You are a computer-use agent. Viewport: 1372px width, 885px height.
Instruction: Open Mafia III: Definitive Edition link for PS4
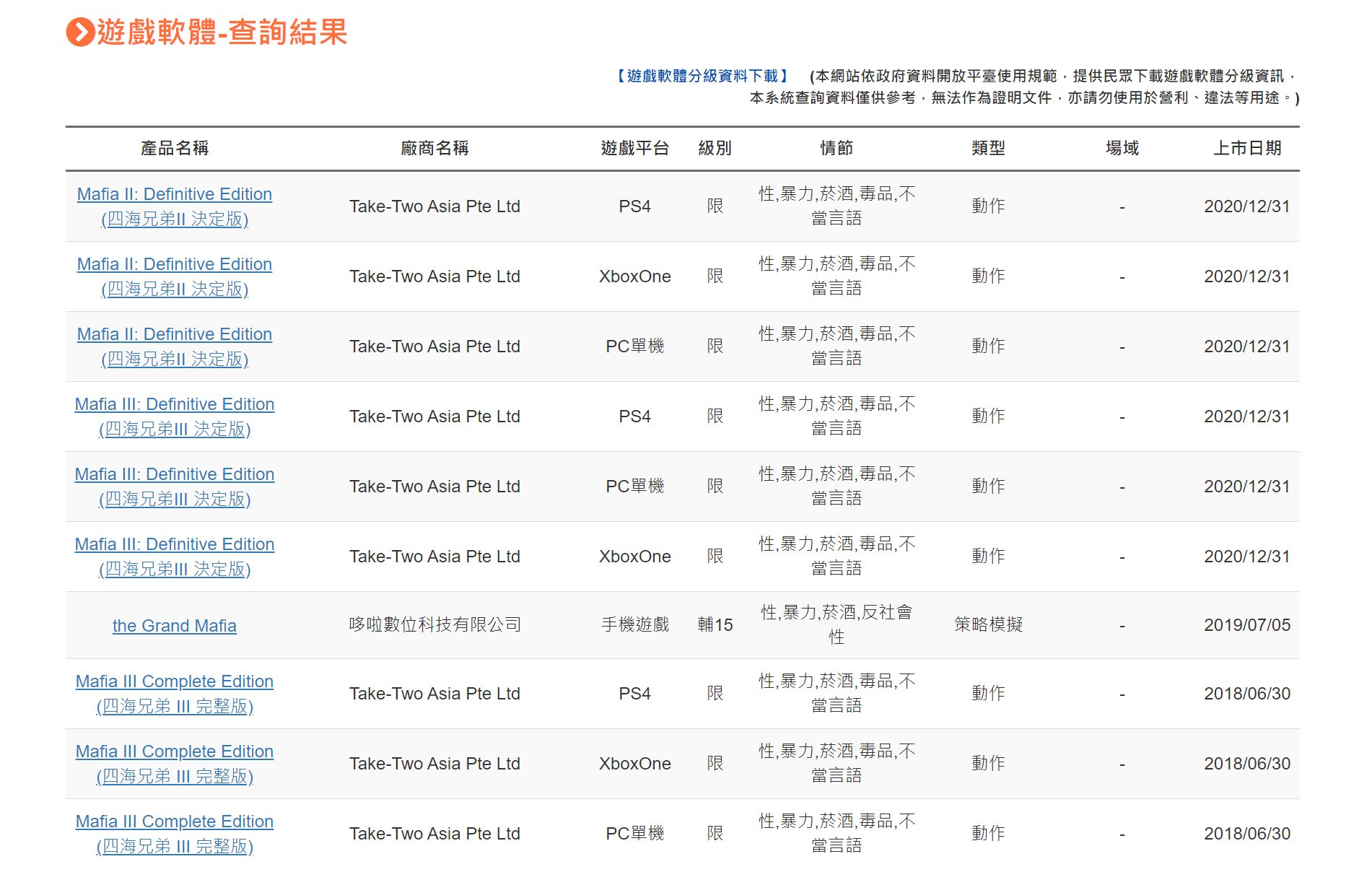(175, 405)
